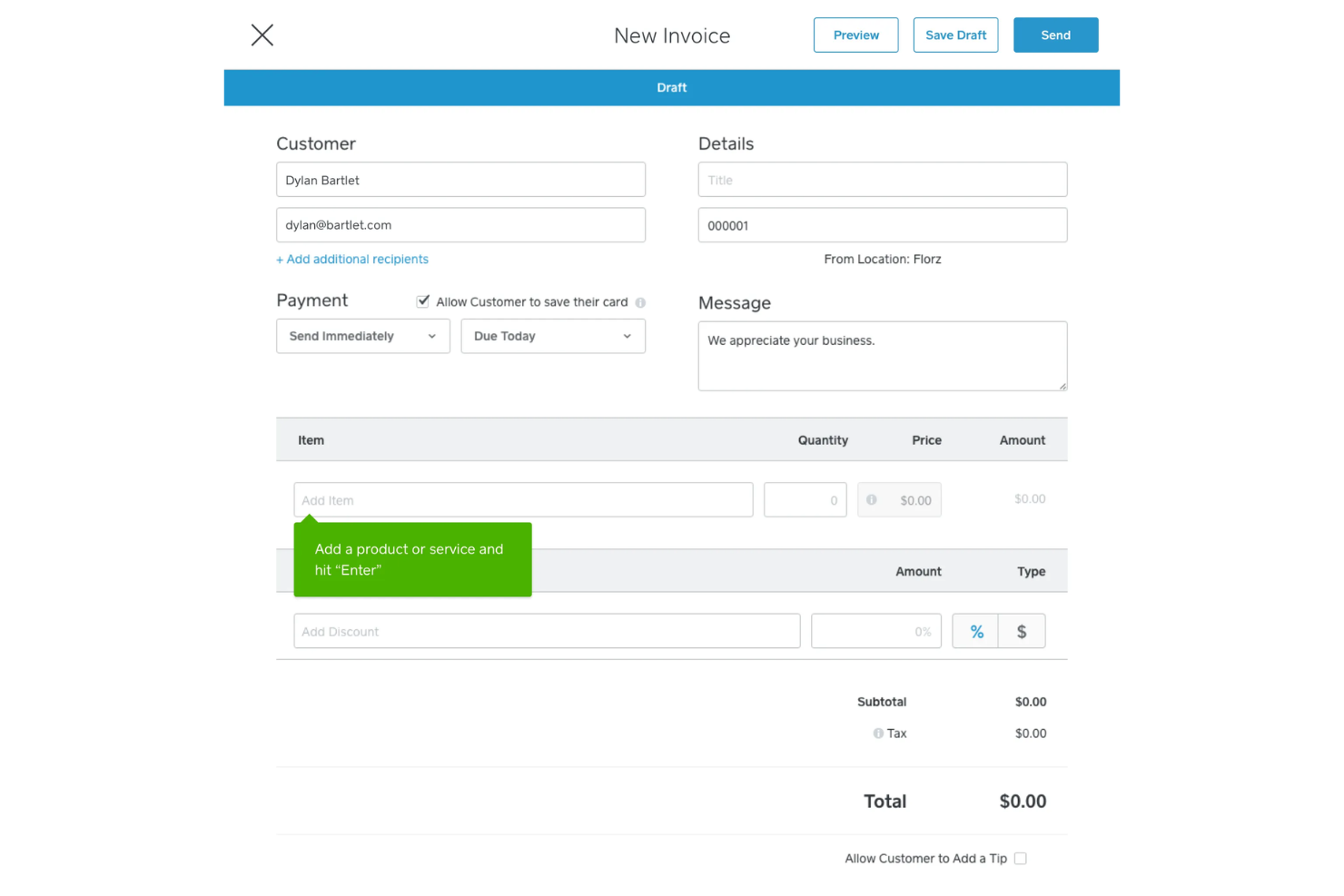Send the invoice
Viewport: 1344px width, 896px height.
(x=1055, y=34)
